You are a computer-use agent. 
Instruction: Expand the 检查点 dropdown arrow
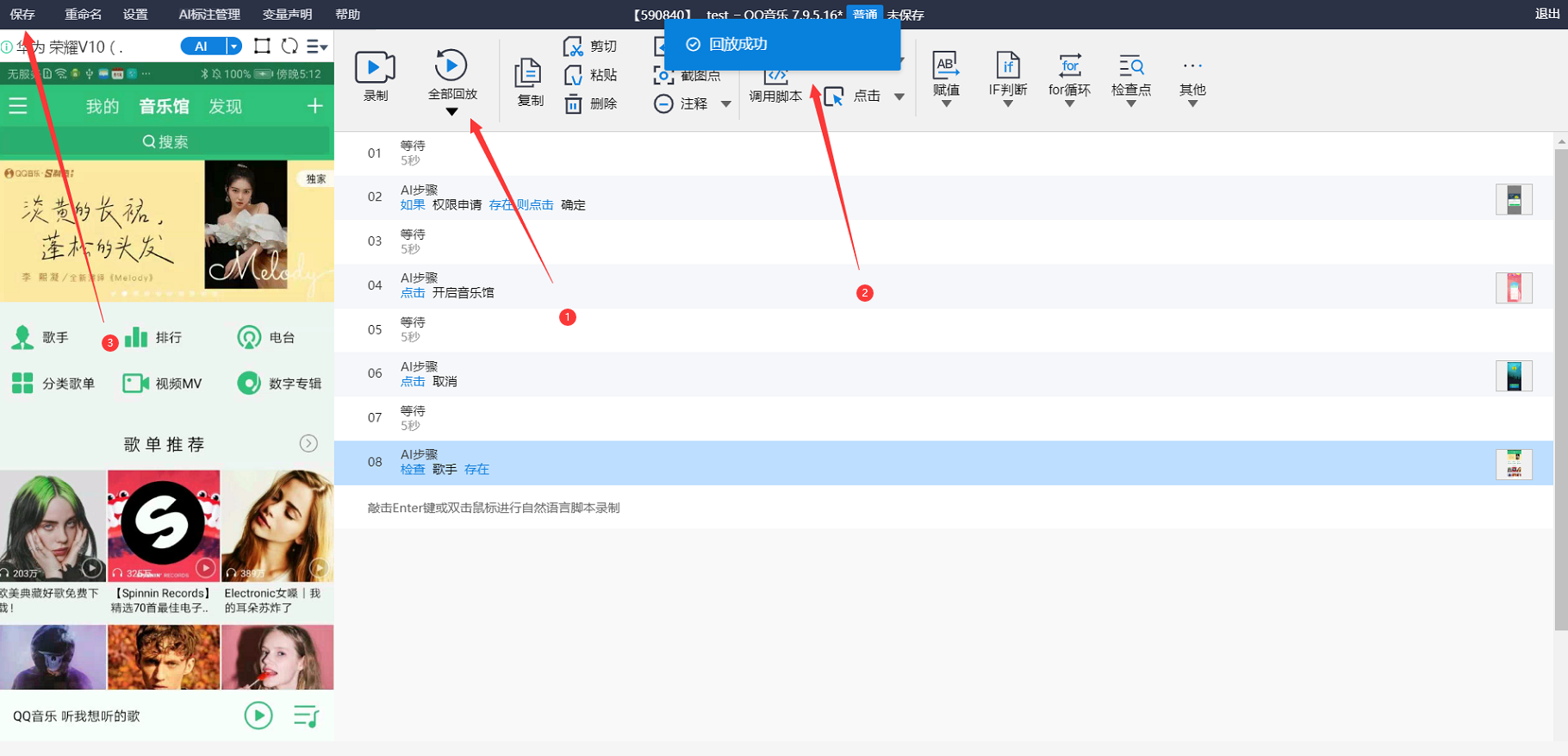1131,104
